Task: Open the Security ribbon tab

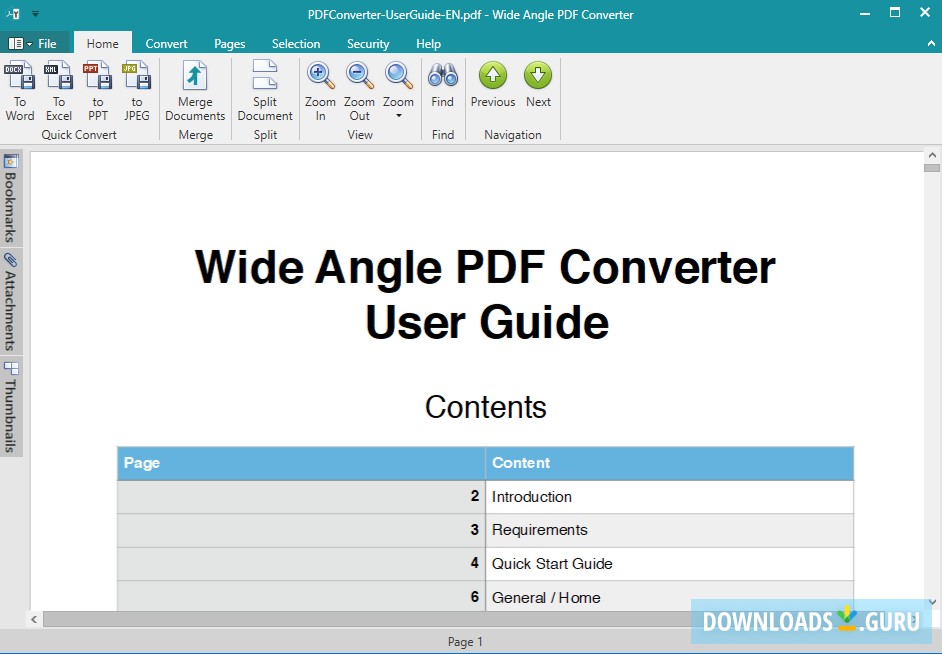Action: tap(367, 43)
